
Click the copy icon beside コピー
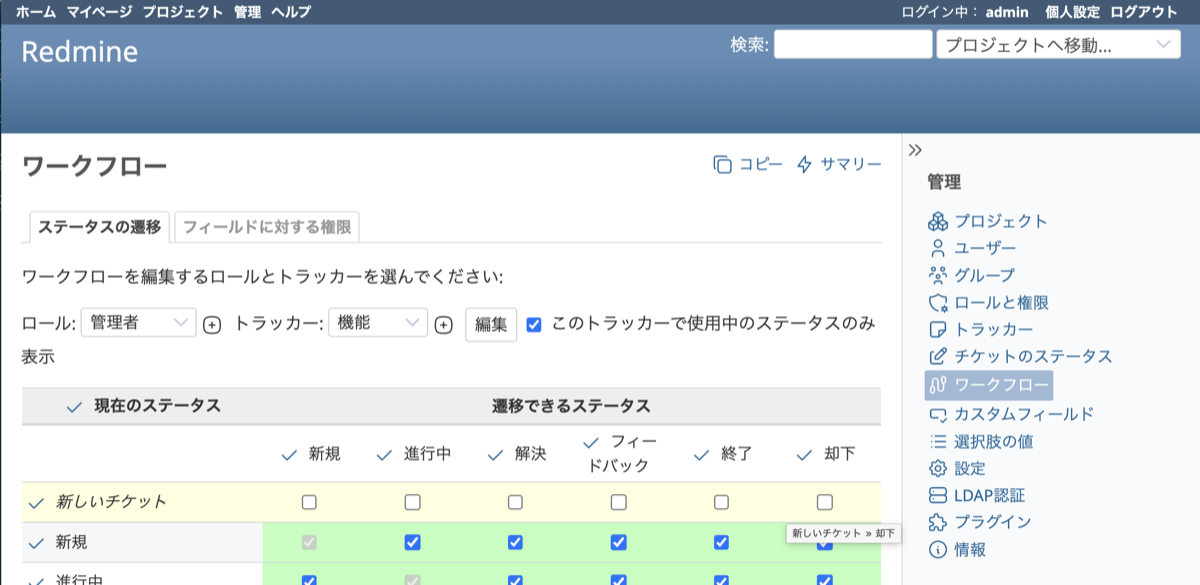pyautogui.click(x=722, y=165)
